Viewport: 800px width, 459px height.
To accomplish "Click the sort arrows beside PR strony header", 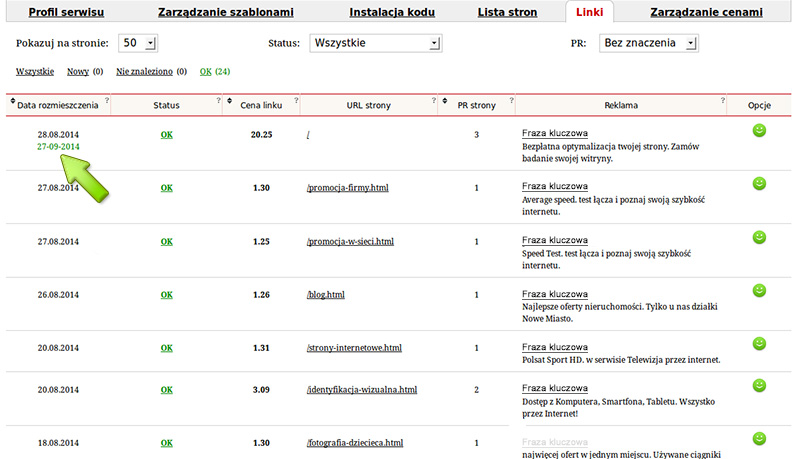I will pyautogui.click(x=447, y=104).
